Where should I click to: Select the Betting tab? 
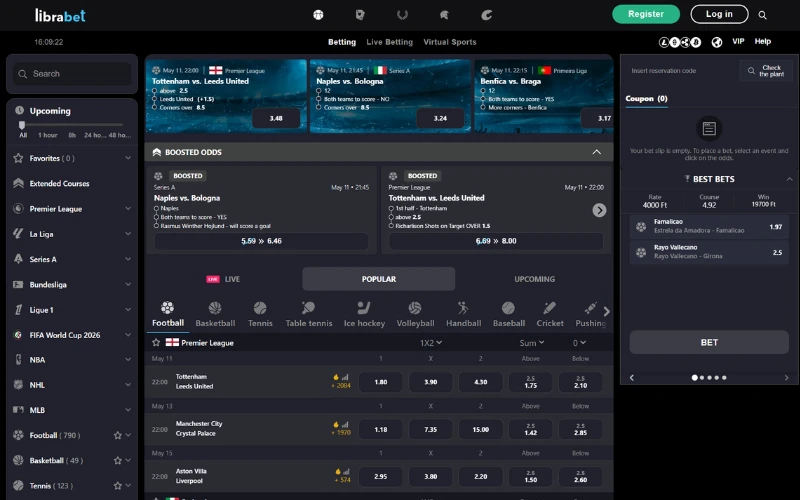tap(342, 42)
